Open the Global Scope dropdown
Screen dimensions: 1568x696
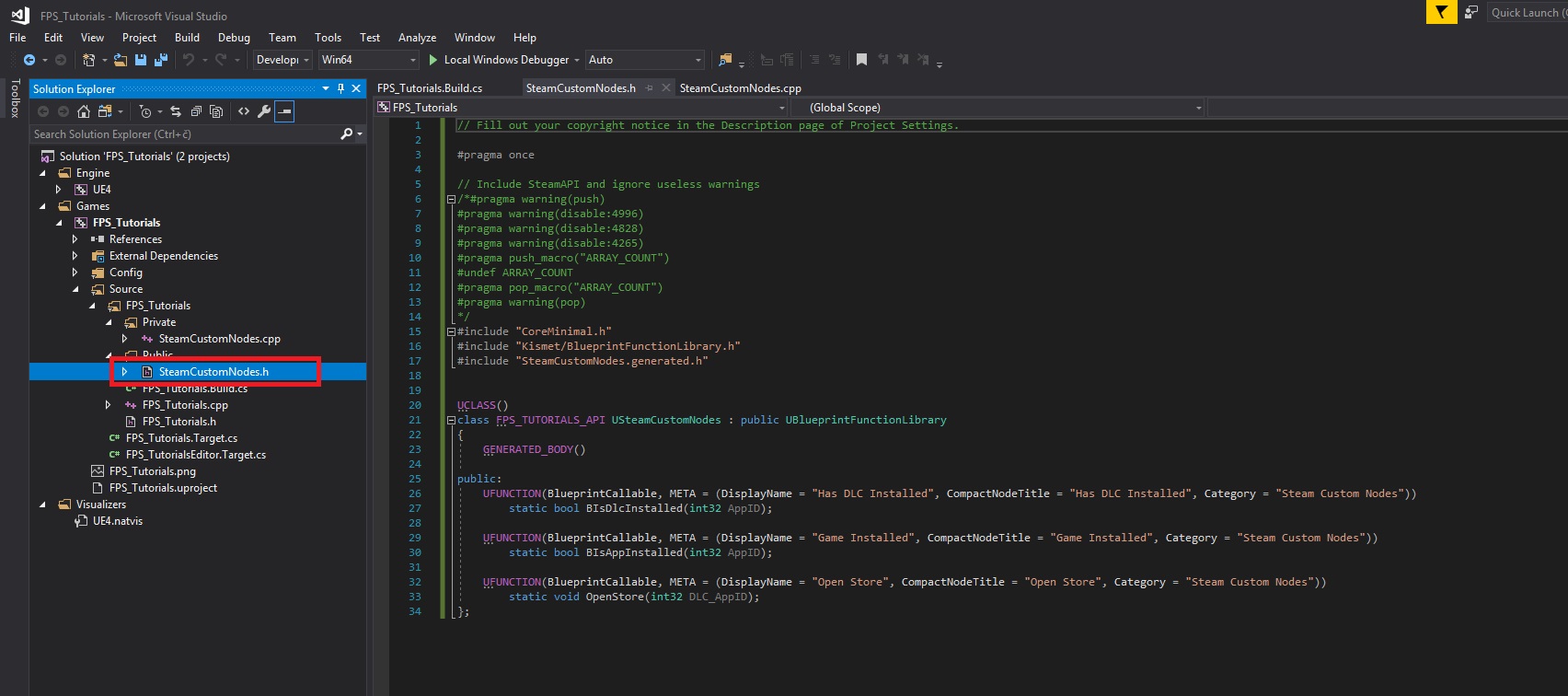point(997,108)
